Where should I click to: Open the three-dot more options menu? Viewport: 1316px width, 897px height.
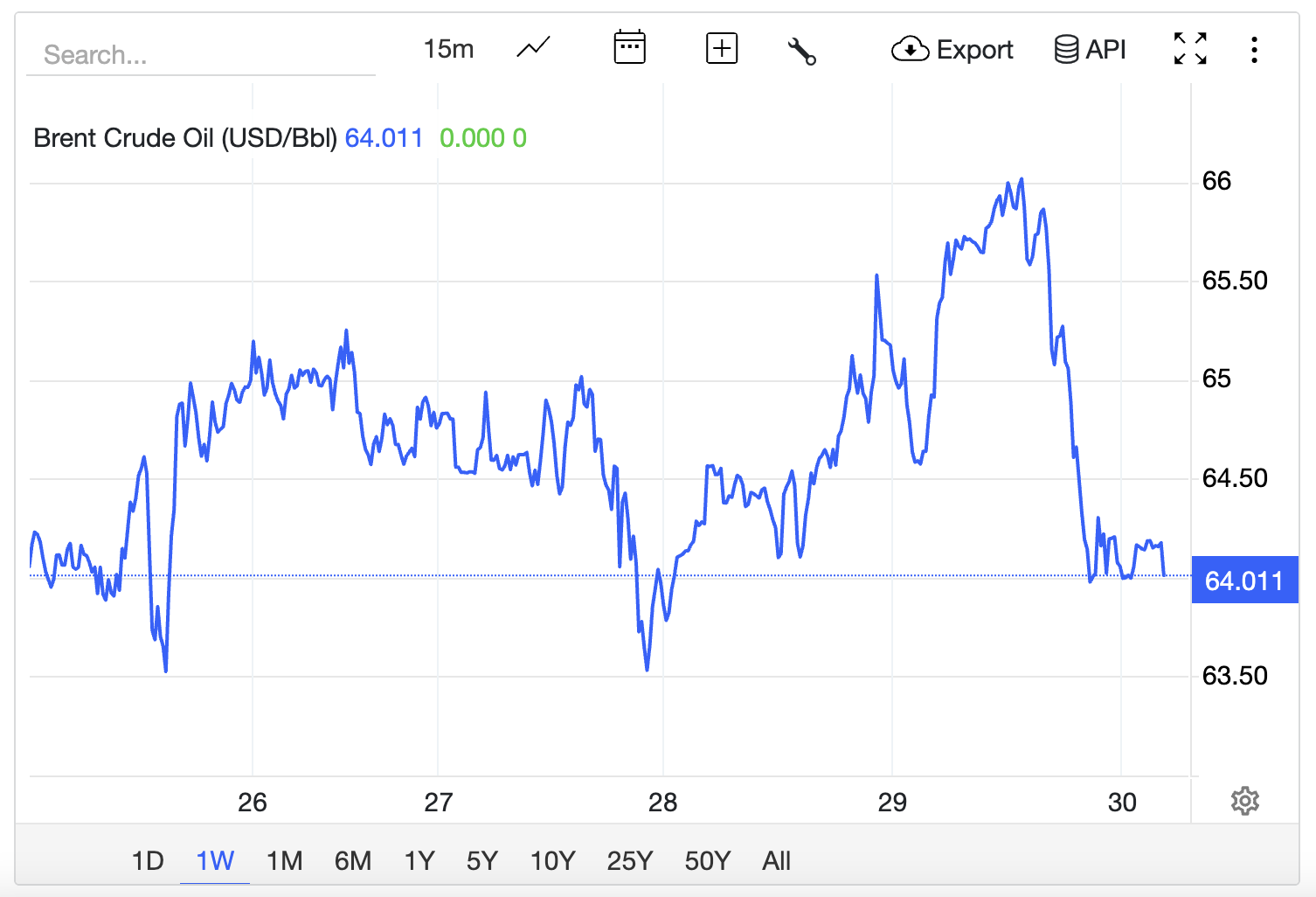click(x=1254, y=50)
